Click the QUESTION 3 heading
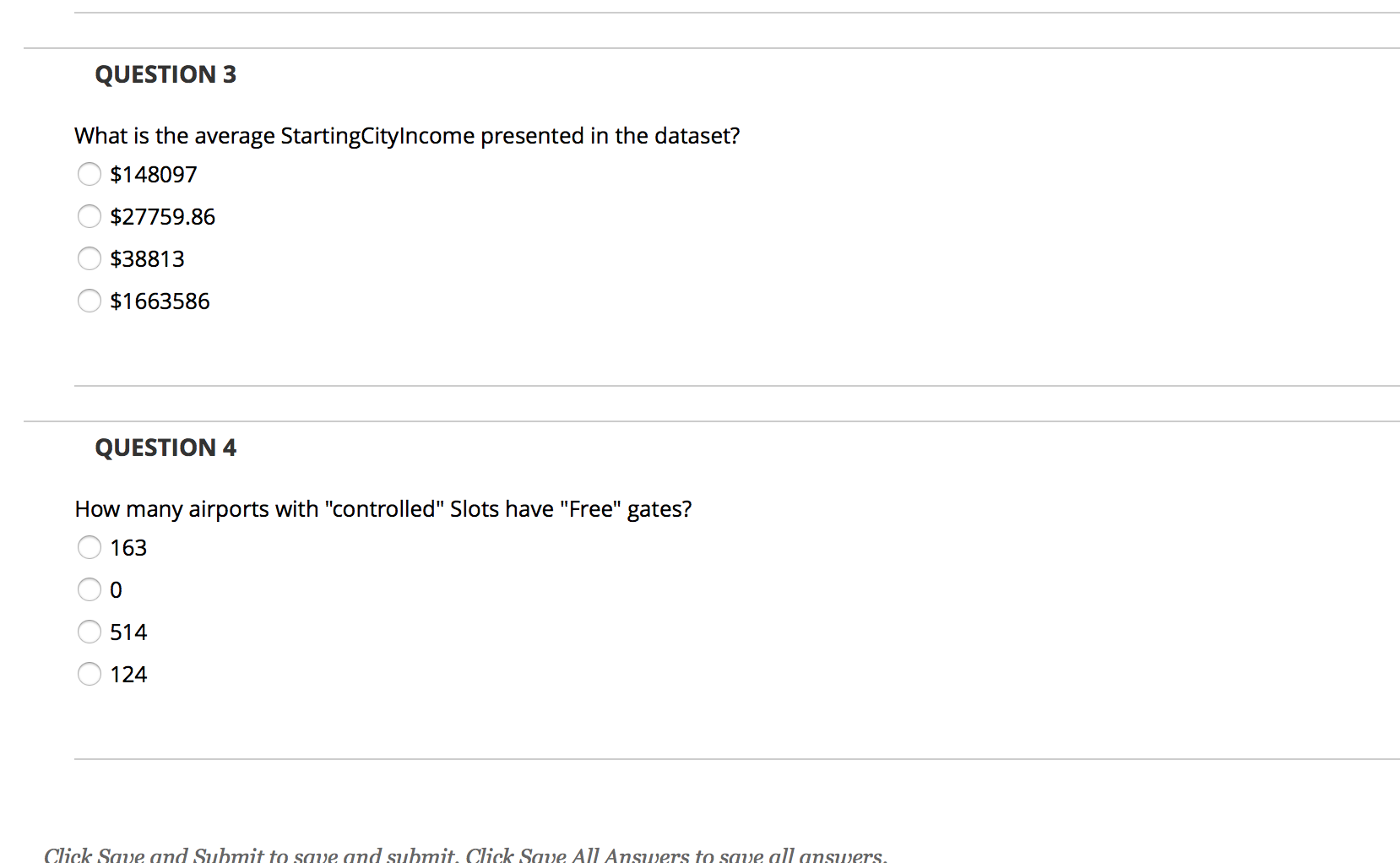This screenshot has width=1400, height=863. (166, 74)
